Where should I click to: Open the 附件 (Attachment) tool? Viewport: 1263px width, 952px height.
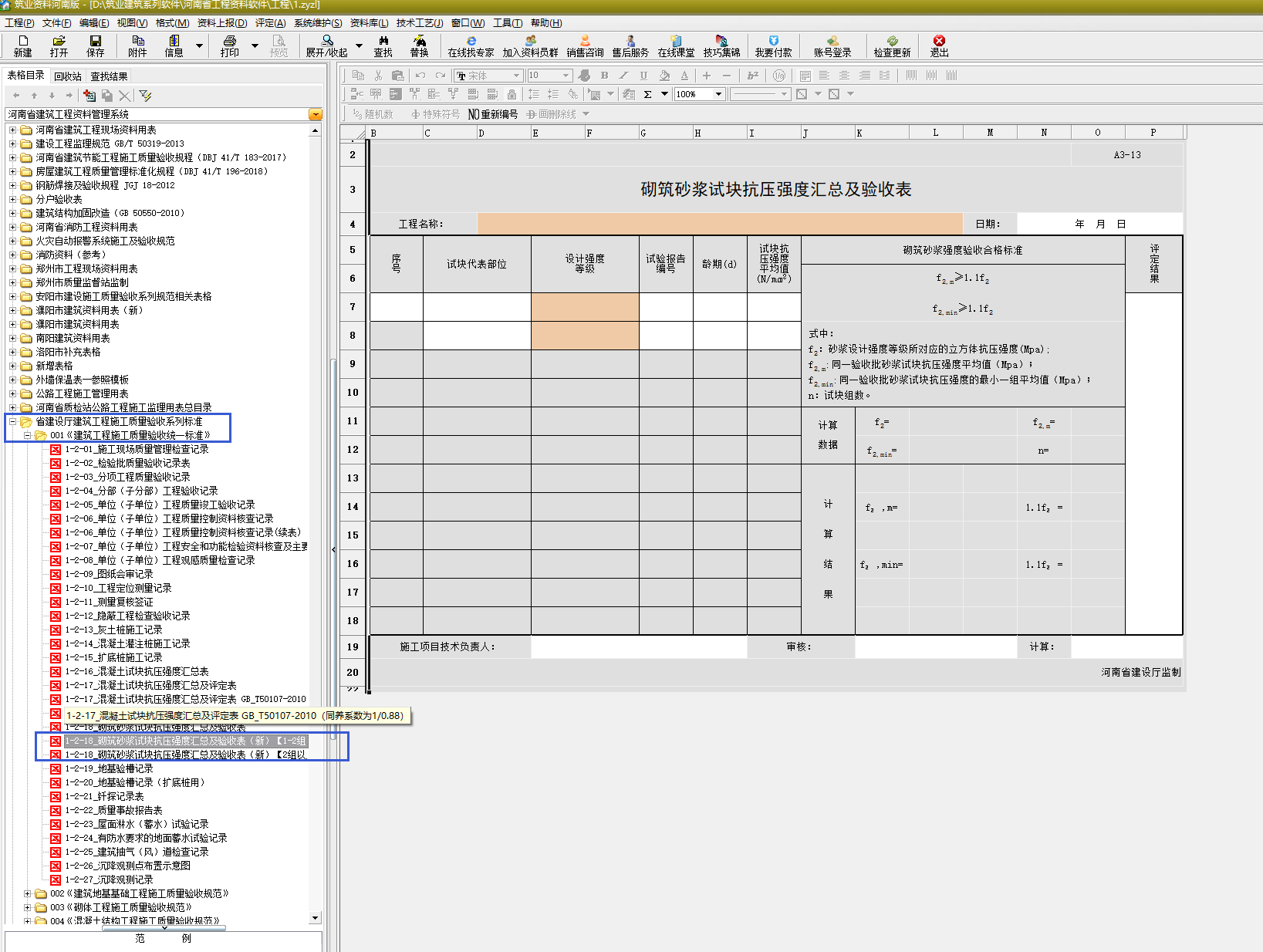click(137, 46)
